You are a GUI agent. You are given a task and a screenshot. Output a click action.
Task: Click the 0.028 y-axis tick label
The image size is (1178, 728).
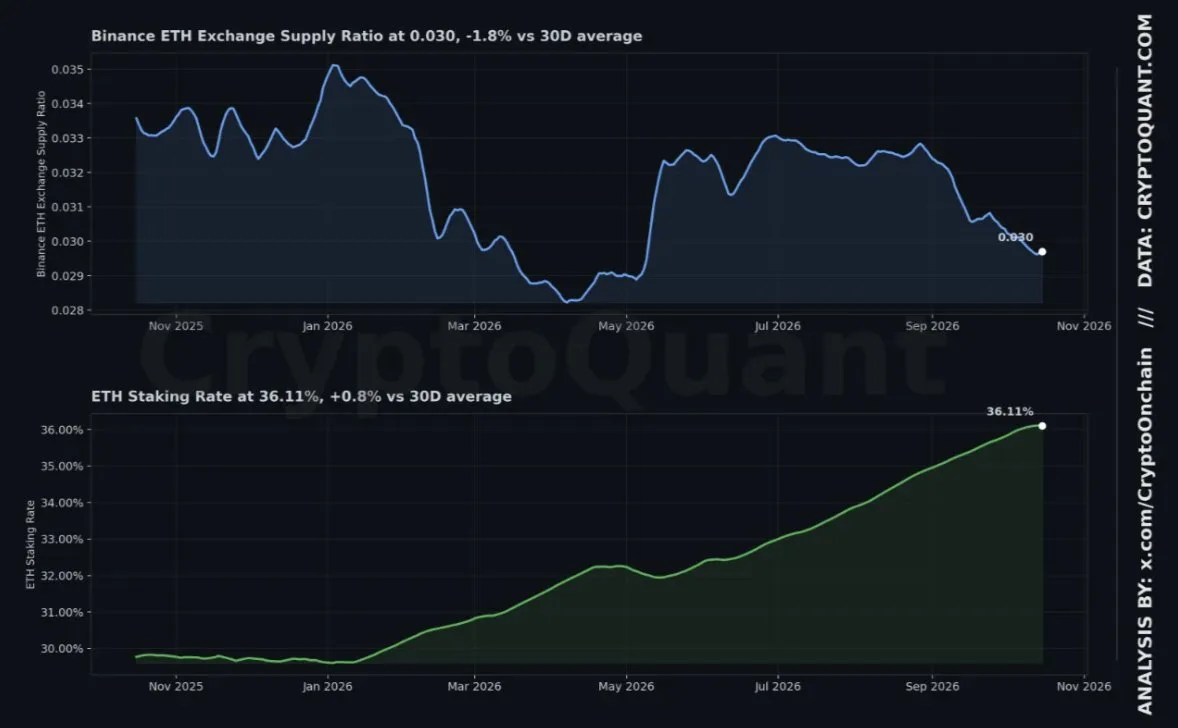pyautogui.click(x=68, y=310)
